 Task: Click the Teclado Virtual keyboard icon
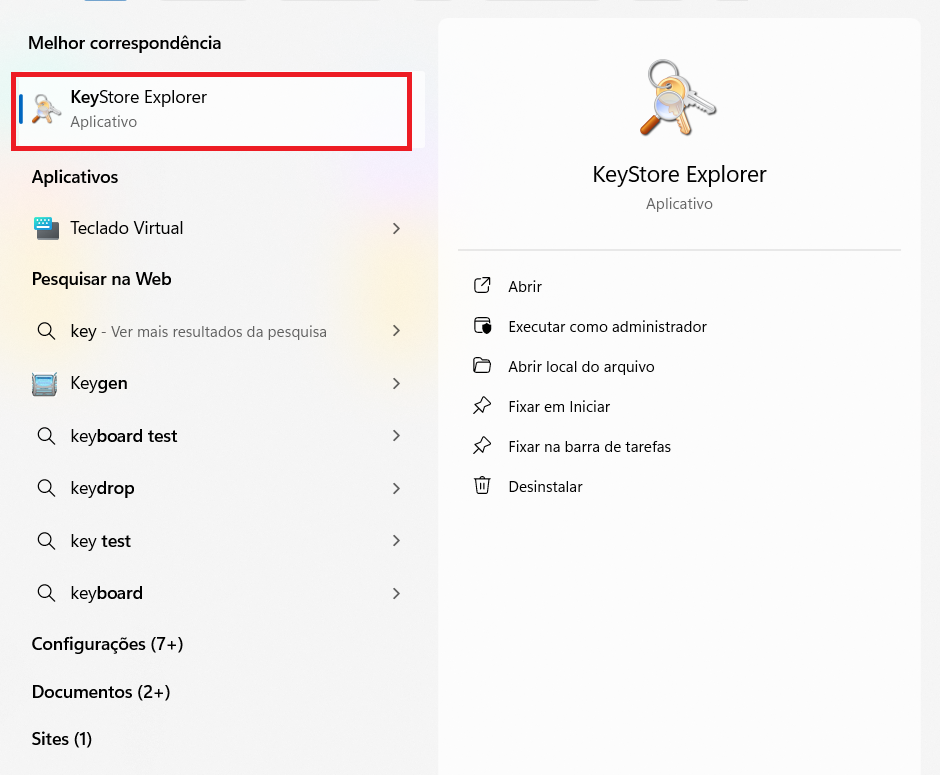[46, 228]
